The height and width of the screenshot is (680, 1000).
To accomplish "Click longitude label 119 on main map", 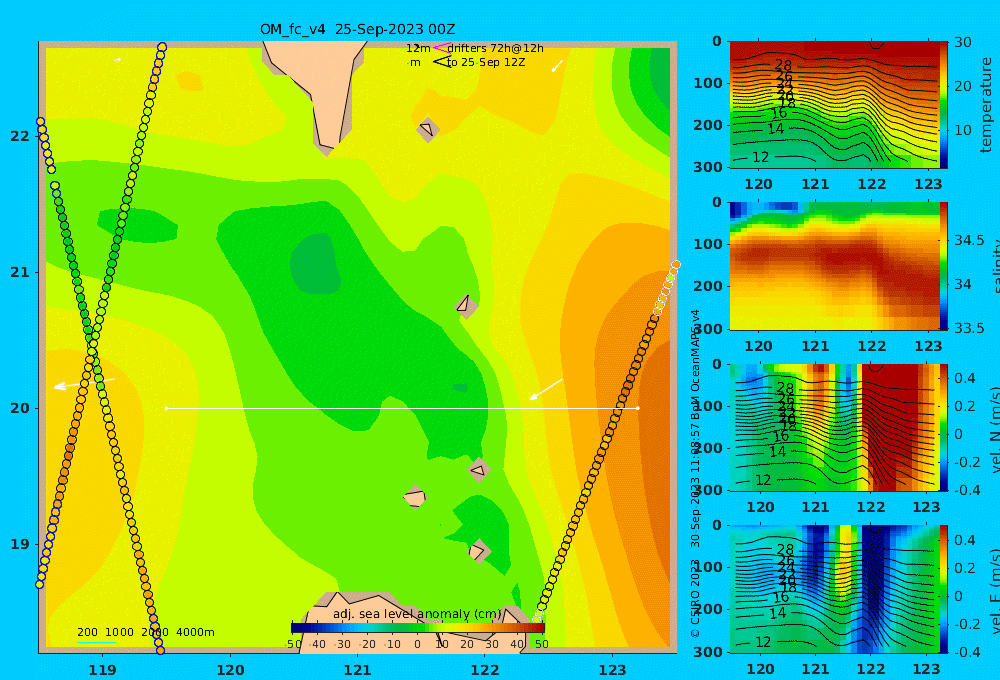I will 103,670.
